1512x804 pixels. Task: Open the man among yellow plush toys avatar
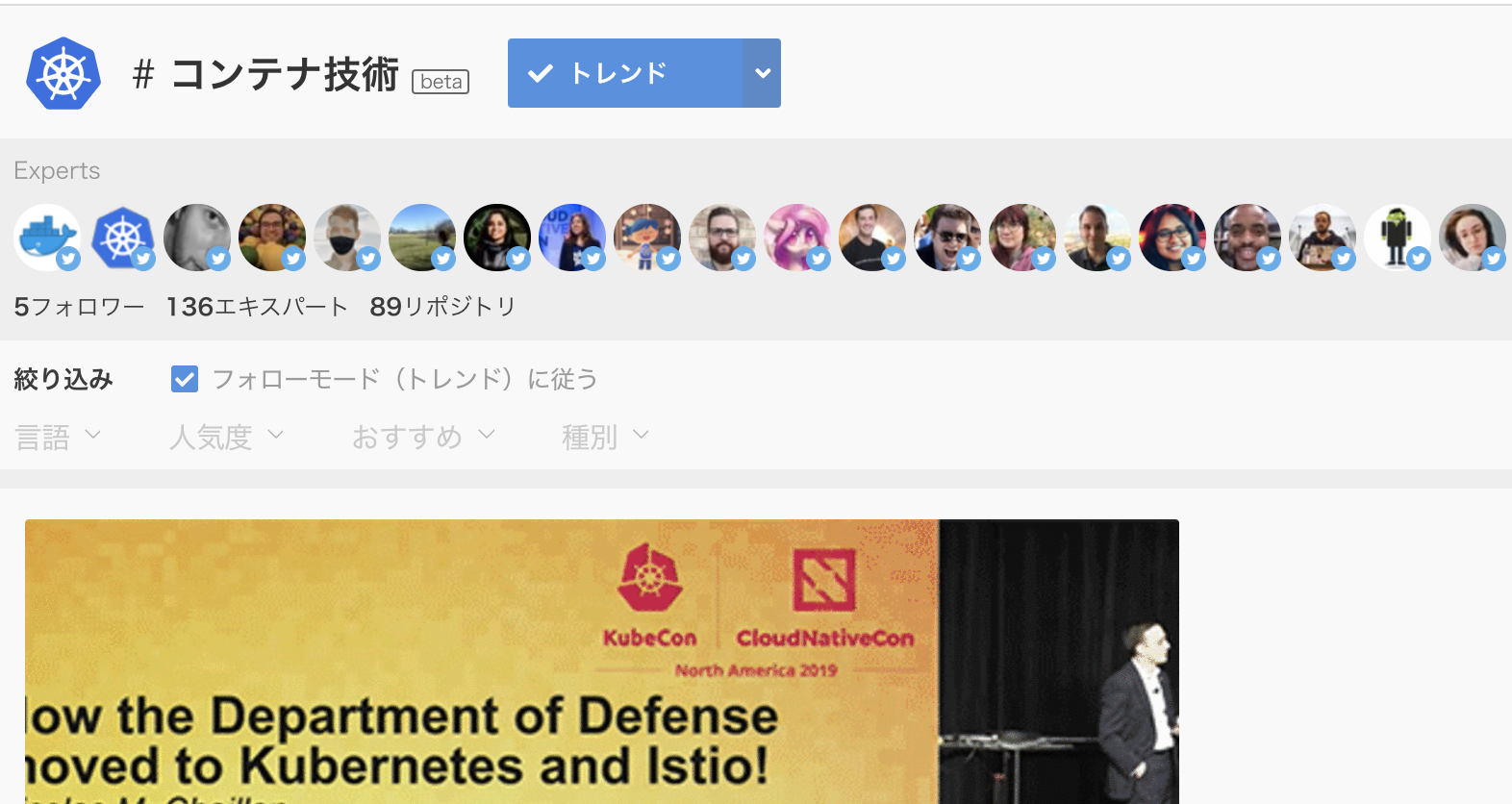272,238
